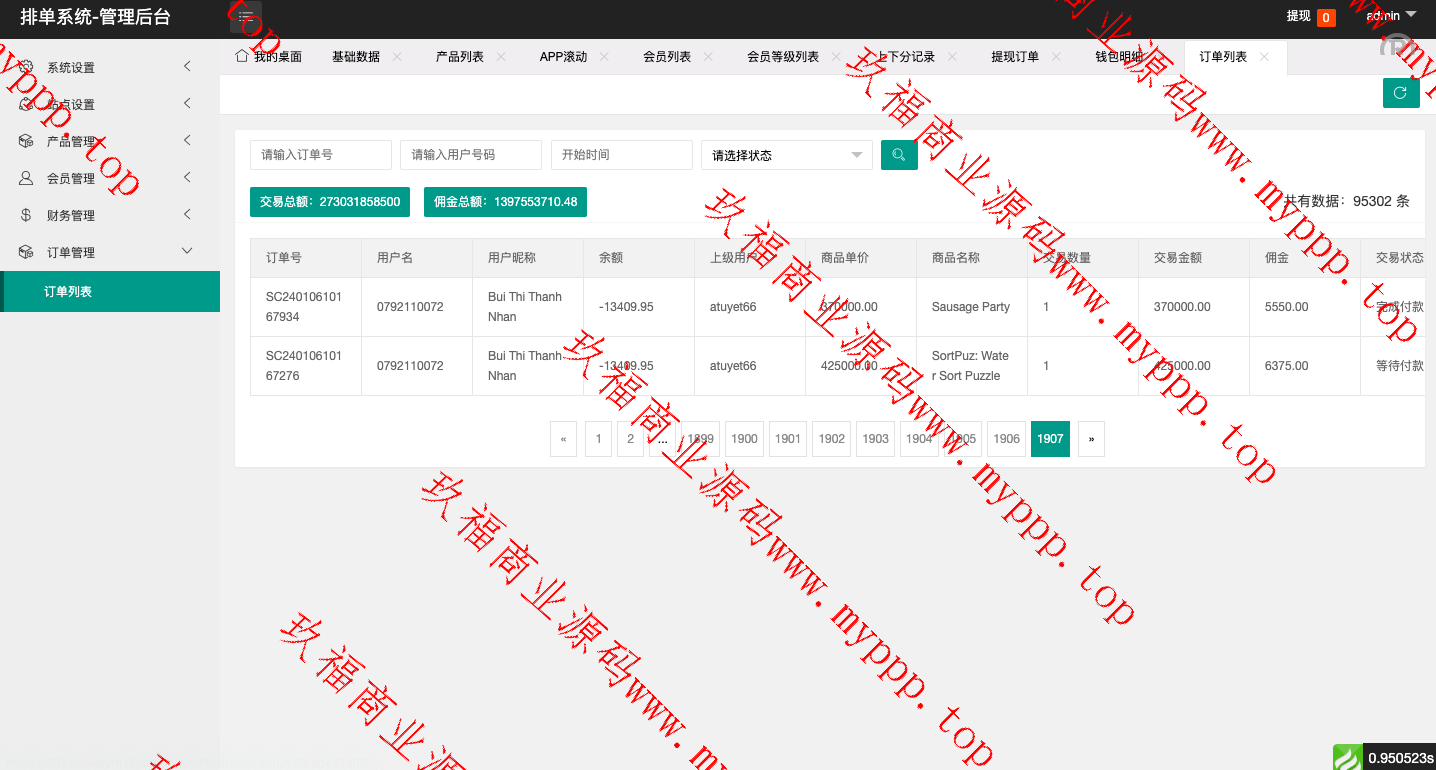Click the green search magnifier button
Image resolution: width=1436 pixels, height=770 pixels.
(x=899, y=155)
